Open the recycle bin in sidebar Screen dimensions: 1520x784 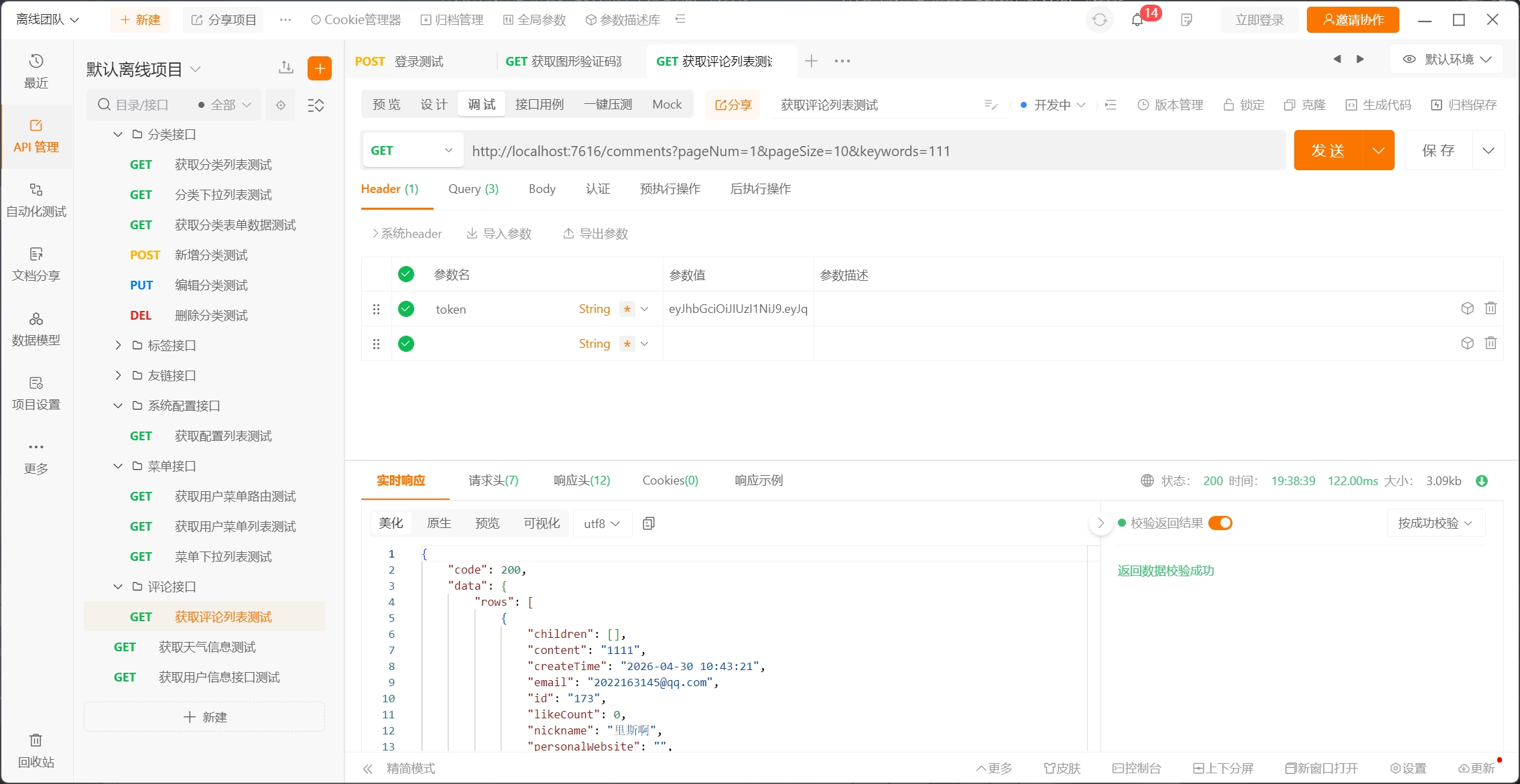click(36, 750)
